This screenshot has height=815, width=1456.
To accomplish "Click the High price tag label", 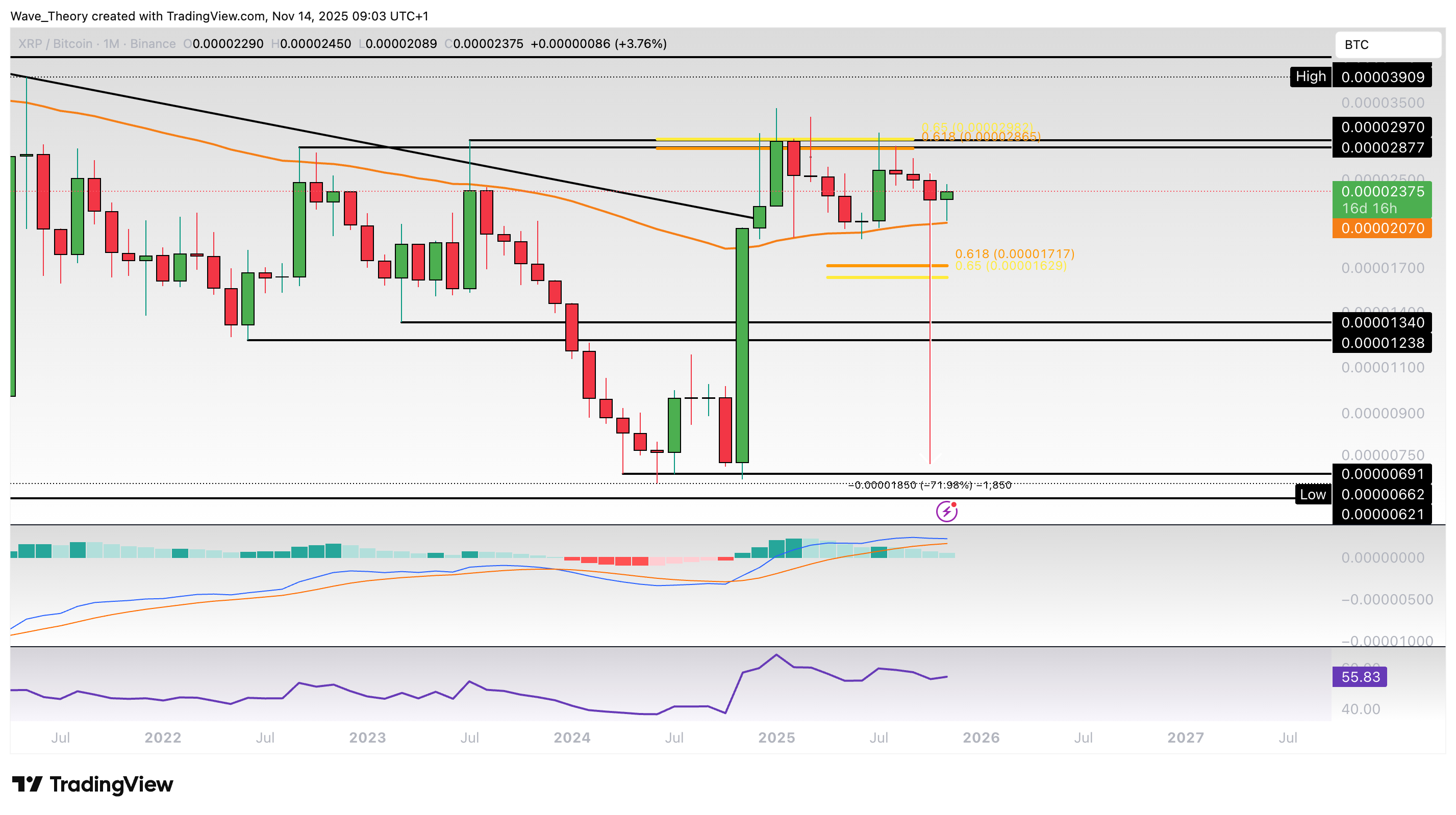I will pos(1310,77).
